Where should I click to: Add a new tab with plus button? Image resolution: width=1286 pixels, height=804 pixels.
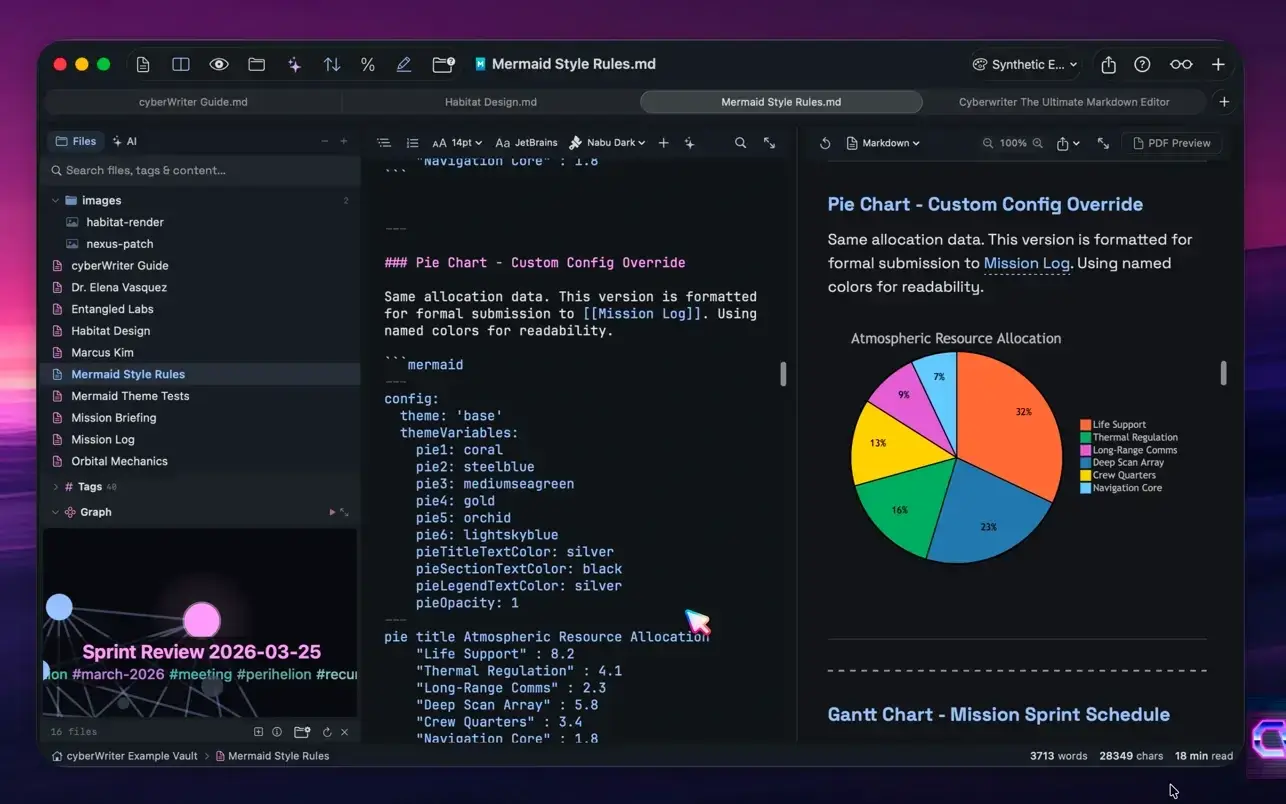(x=1224, y=102)
